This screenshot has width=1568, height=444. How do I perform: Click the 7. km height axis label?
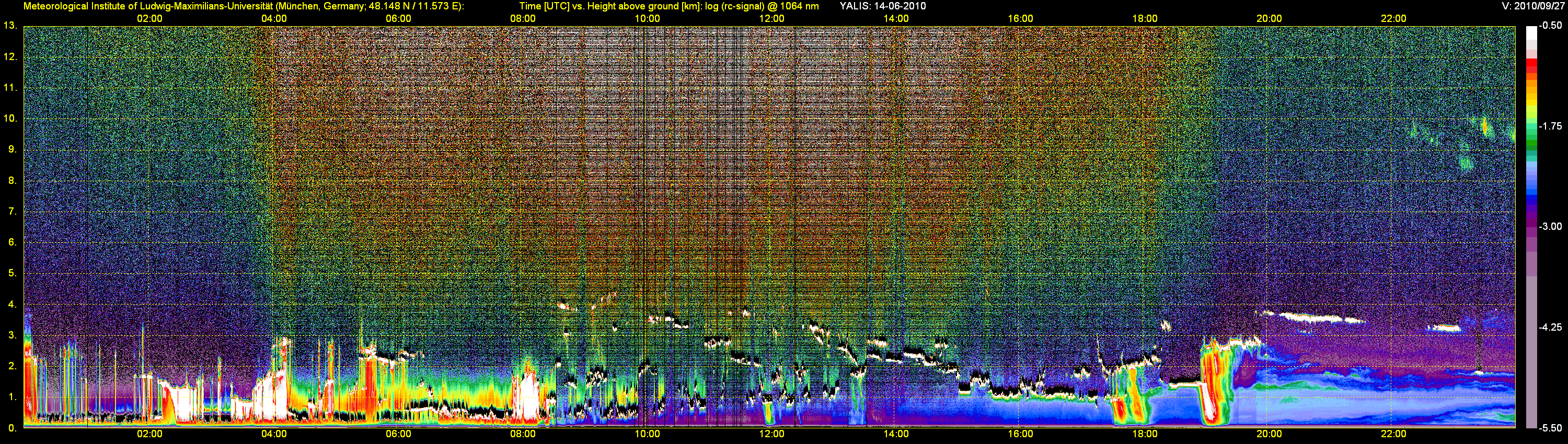click(12, 211)
